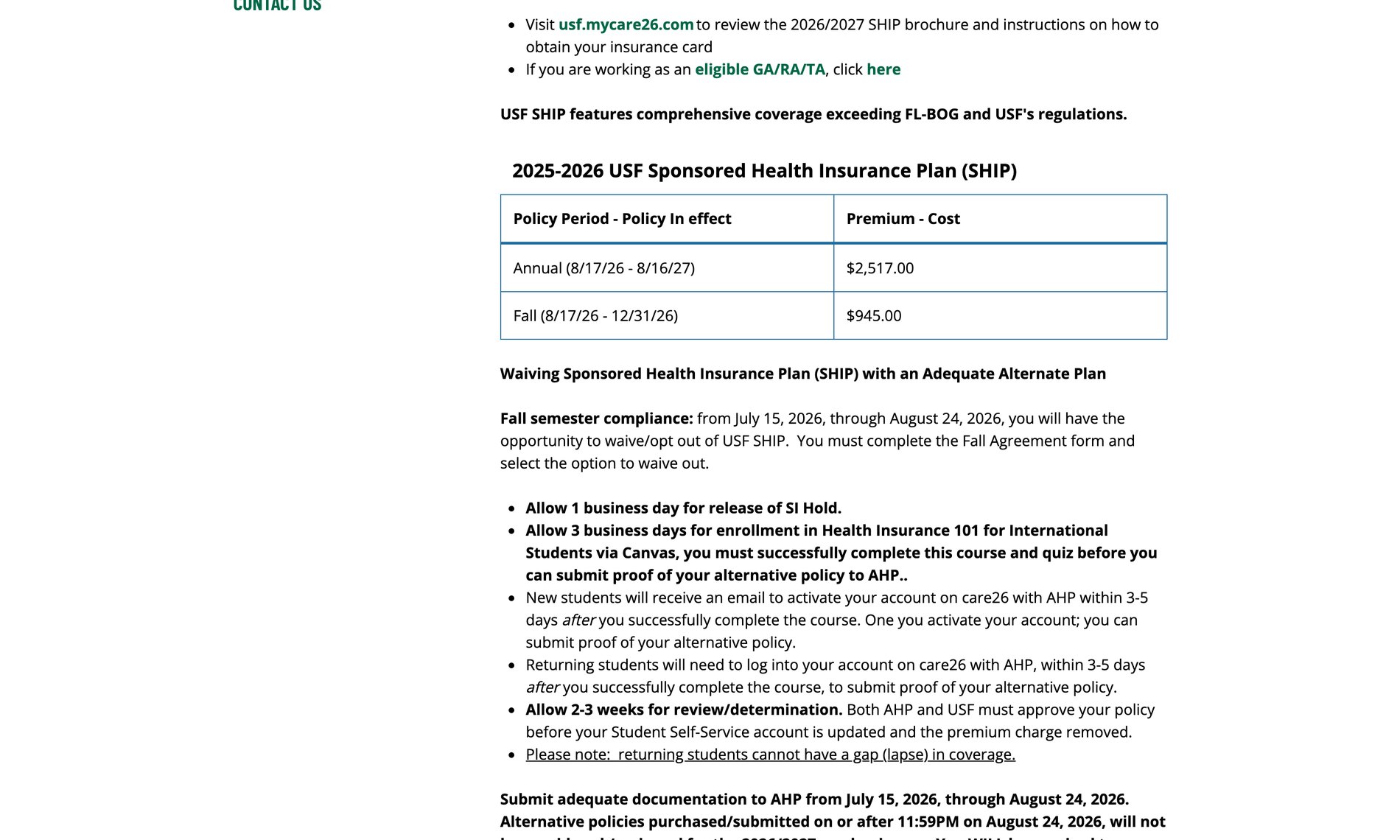Click 'Allow 1 business day for release' bullet
The height and width of the screenshot is (840, 1400).
point(683,508)
